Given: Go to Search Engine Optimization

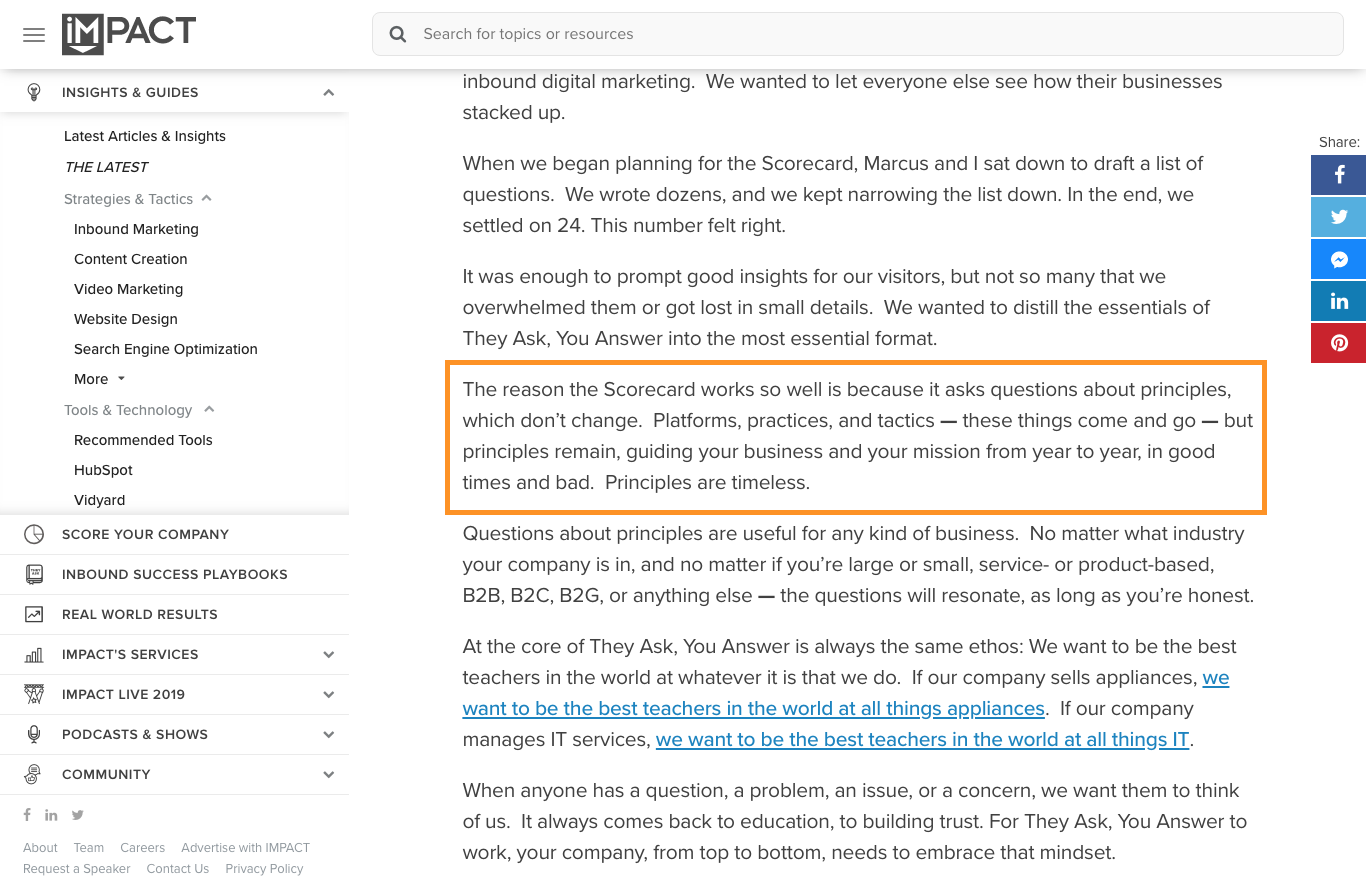Looking at the screenshot, I should point(166,349).
